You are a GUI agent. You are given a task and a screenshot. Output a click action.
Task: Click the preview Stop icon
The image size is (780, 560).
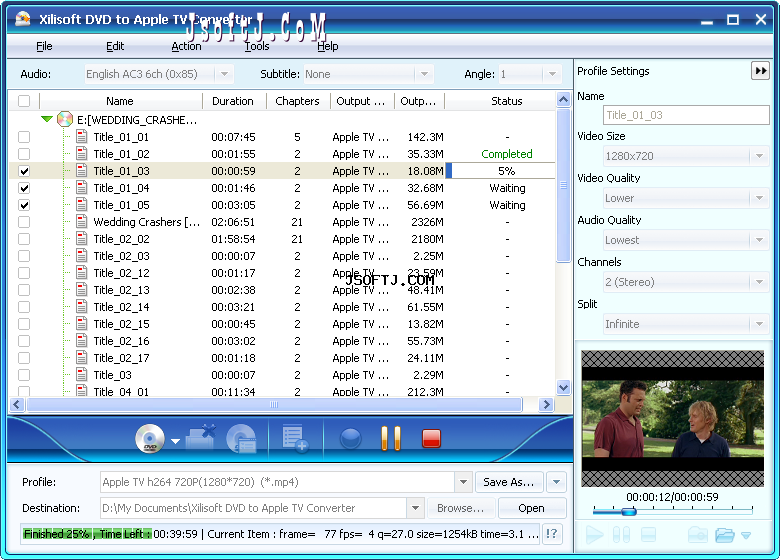[648, 535]
